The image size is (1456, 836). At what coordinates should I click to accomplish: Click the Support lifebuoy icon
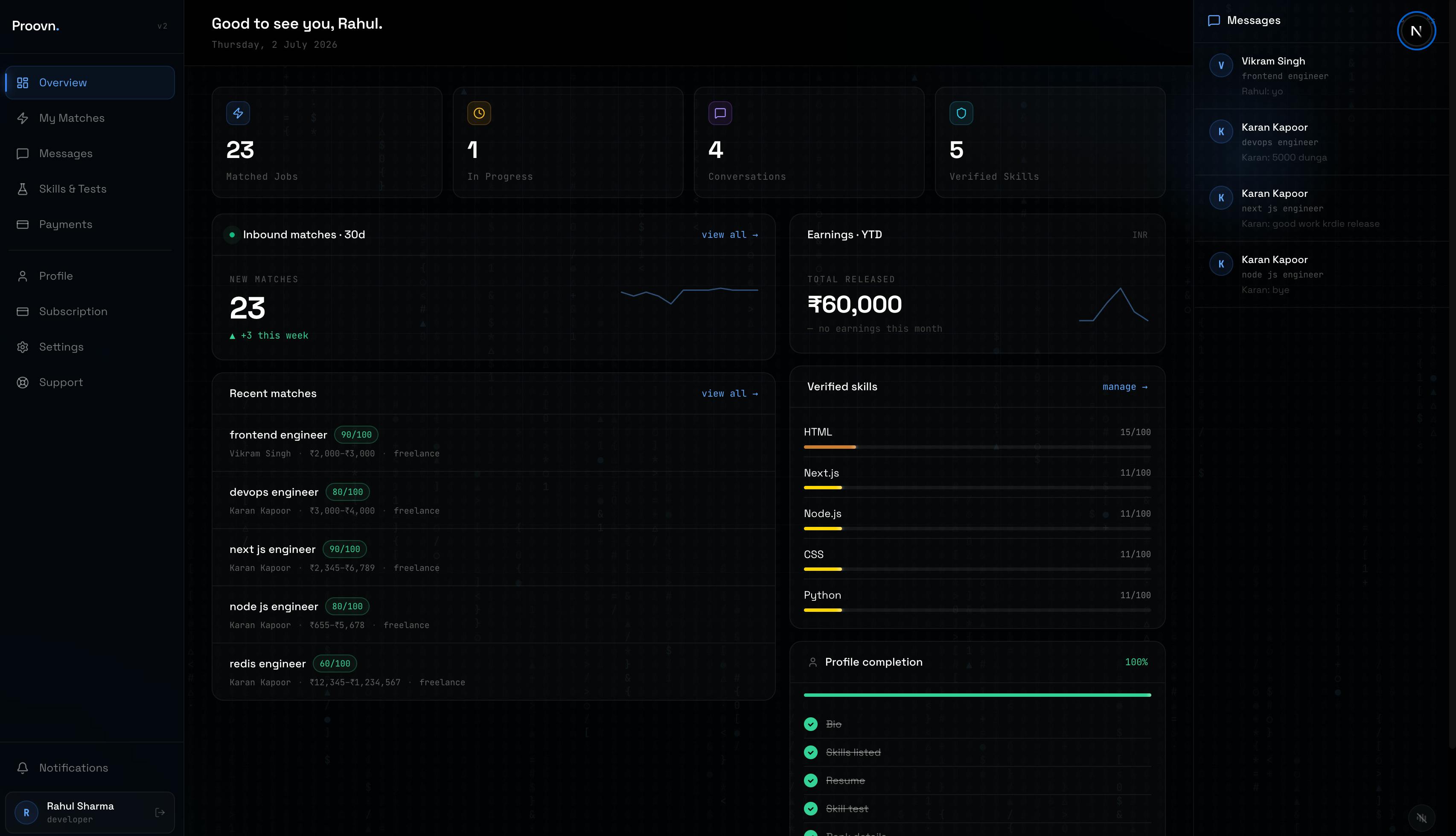click(x=22, y=383)
